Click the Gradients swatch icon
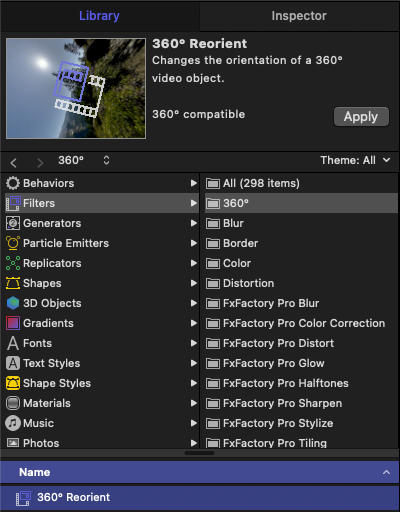This screenshot has height=512, width=400. [x=13, y=323]
